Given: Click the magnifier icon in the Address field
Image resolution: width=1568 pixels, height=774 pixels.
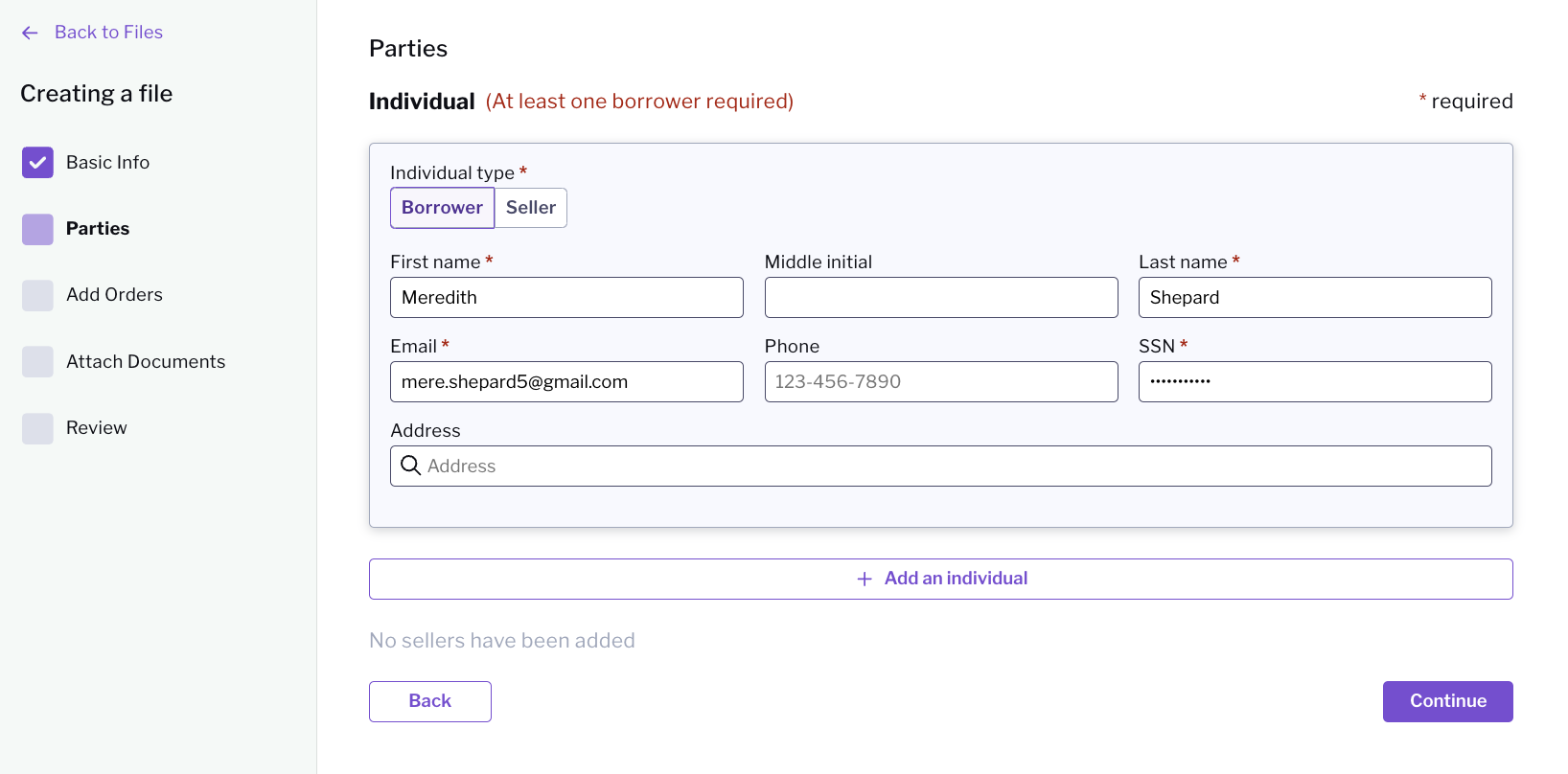Looking at the screenshot, I should pos(411,466).
